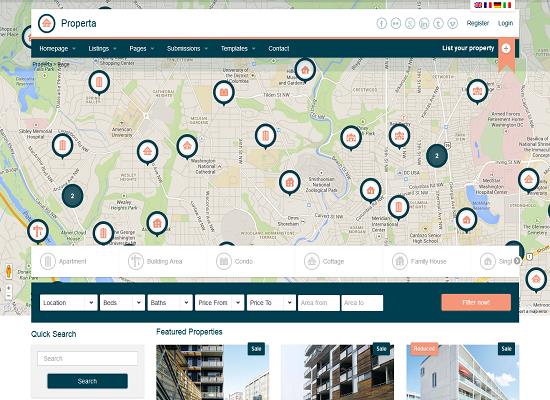Screen dimensions: 550x400
Task: Open the LinkedIn social icon
Action: pyautogui.click(x=424, y=24)
